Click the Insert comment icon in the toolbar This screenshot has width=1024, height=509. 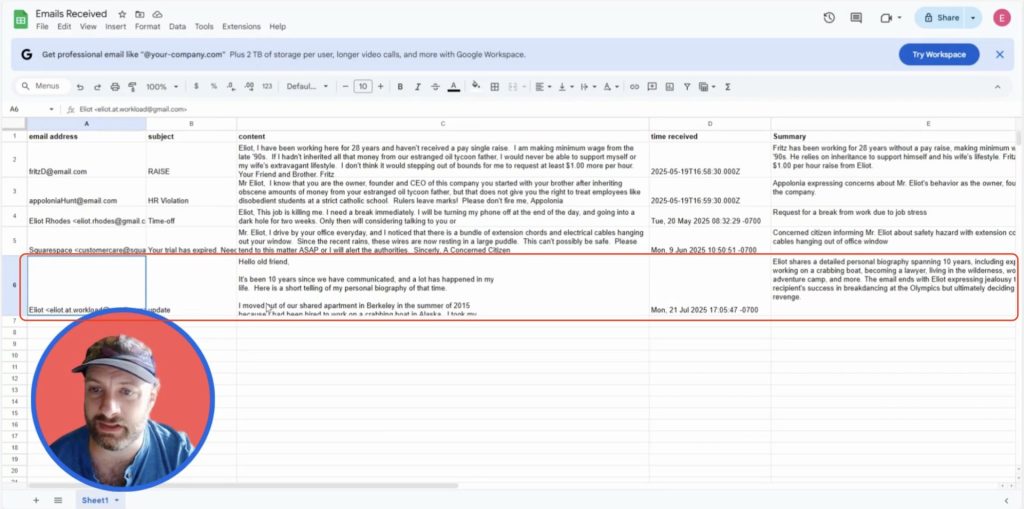pyautogui.click(x=652, y=87)
